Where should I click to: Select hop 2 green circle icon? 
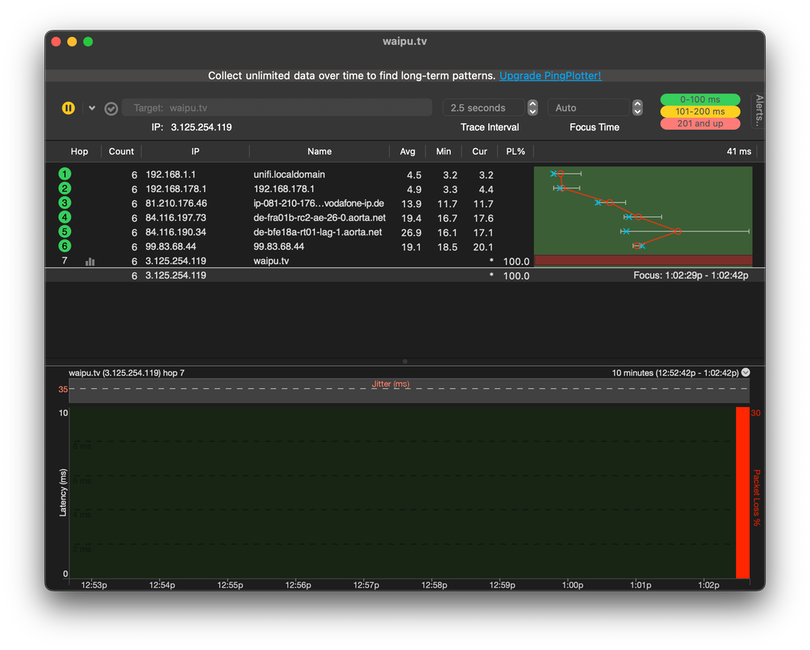65,189
